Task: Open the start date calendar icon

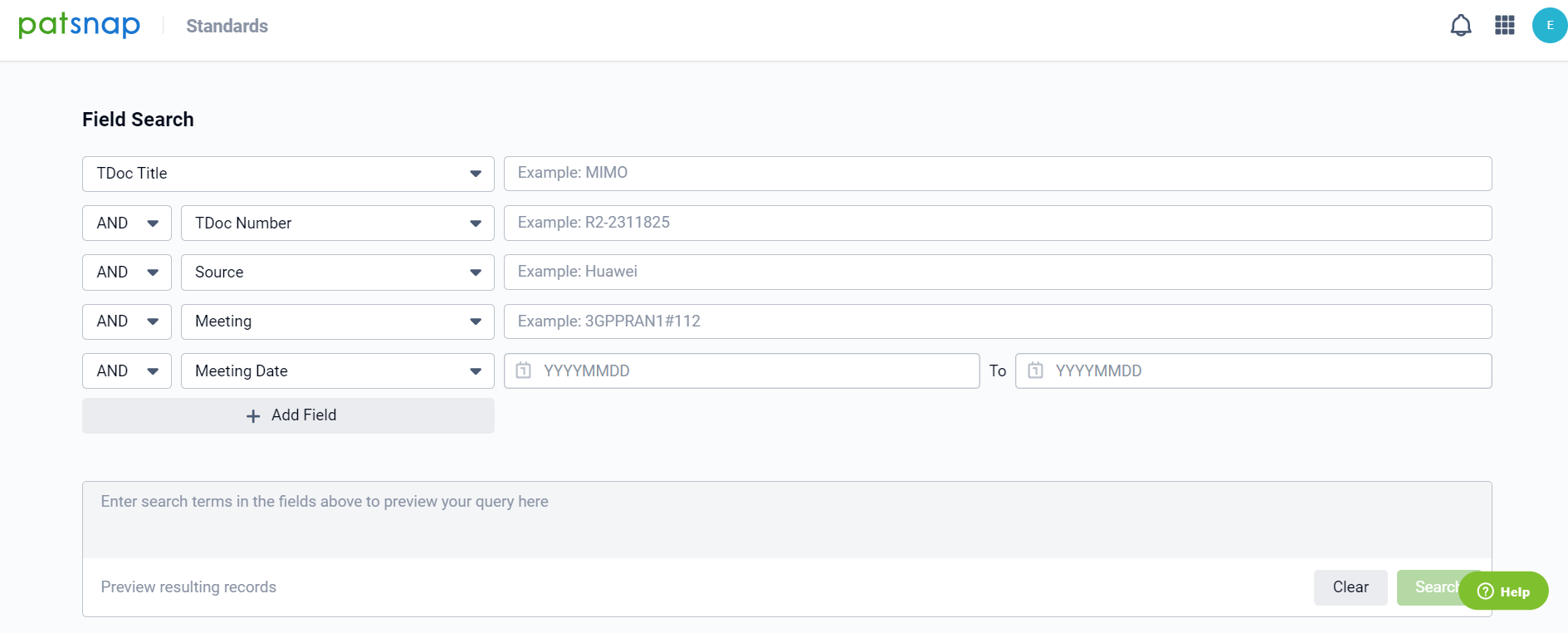Action: click(523, 370)
